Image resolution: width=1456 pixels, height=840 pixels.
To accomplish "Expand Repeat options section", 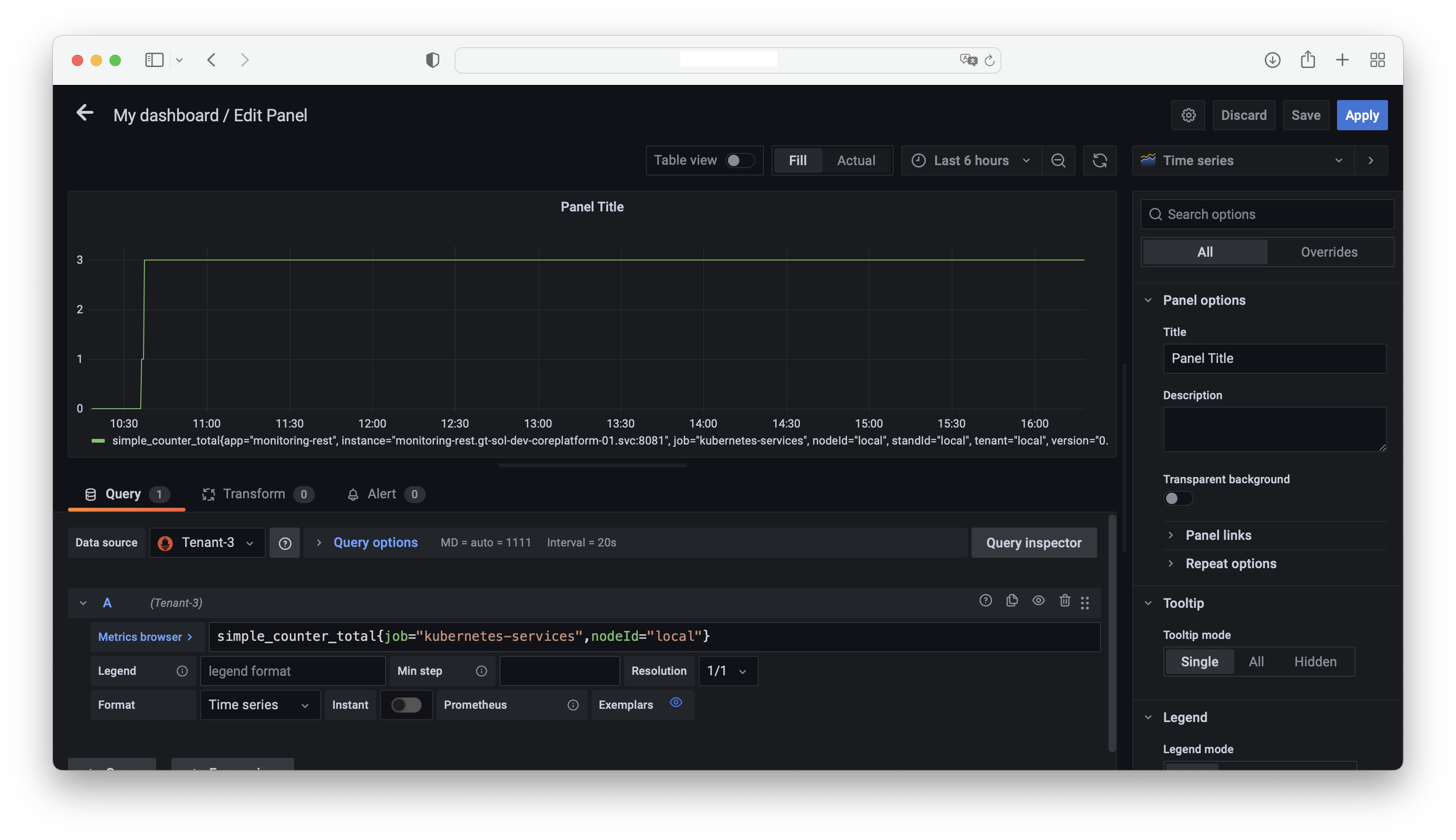I will coord(1230,563).
